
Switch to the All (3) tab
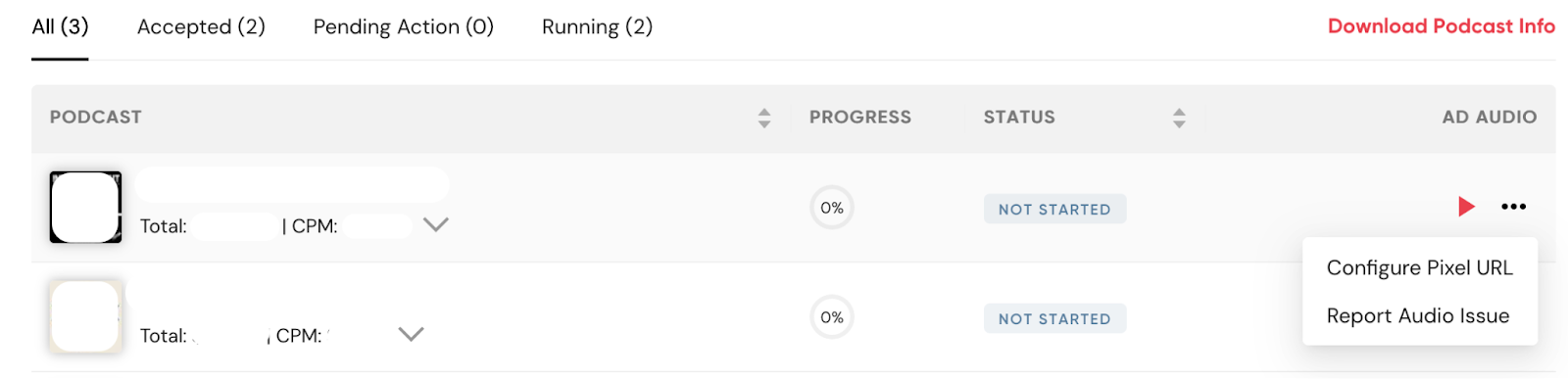pyautogui.click(x=60, y=26)
